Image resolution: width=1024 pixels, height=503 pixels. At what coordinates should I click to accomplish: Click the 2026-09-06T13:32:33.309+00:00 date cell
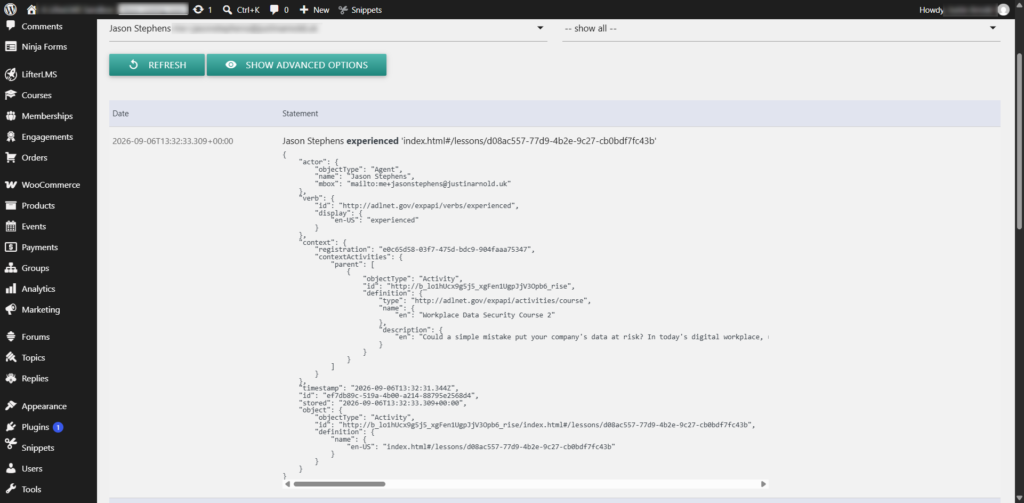pyautogui.click(x=172, y=141)
